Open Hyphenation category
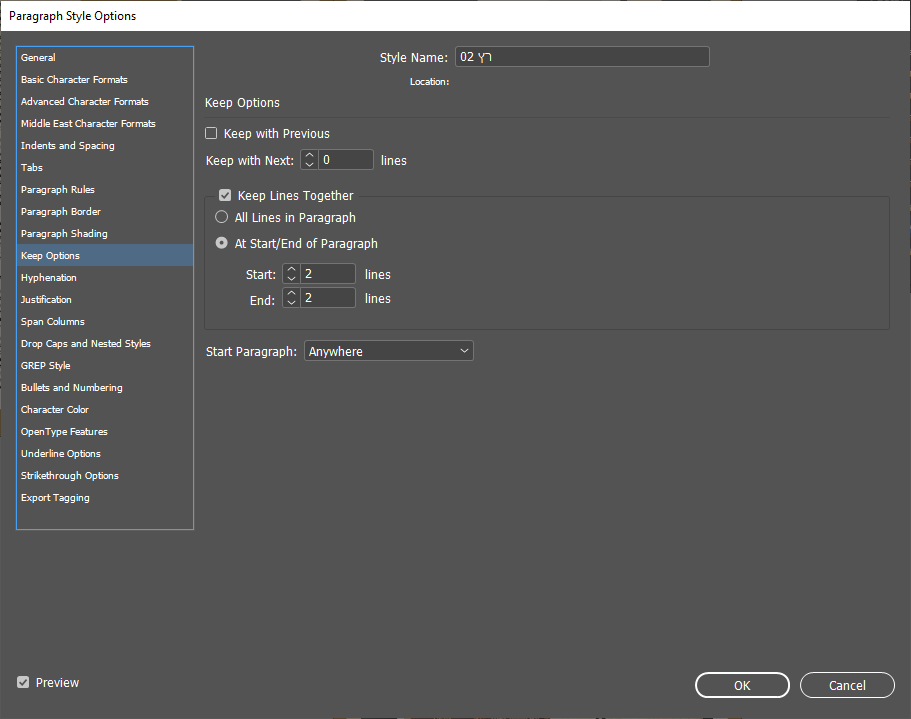This screenshot has width=911, height=719. [x=105, y=278]
